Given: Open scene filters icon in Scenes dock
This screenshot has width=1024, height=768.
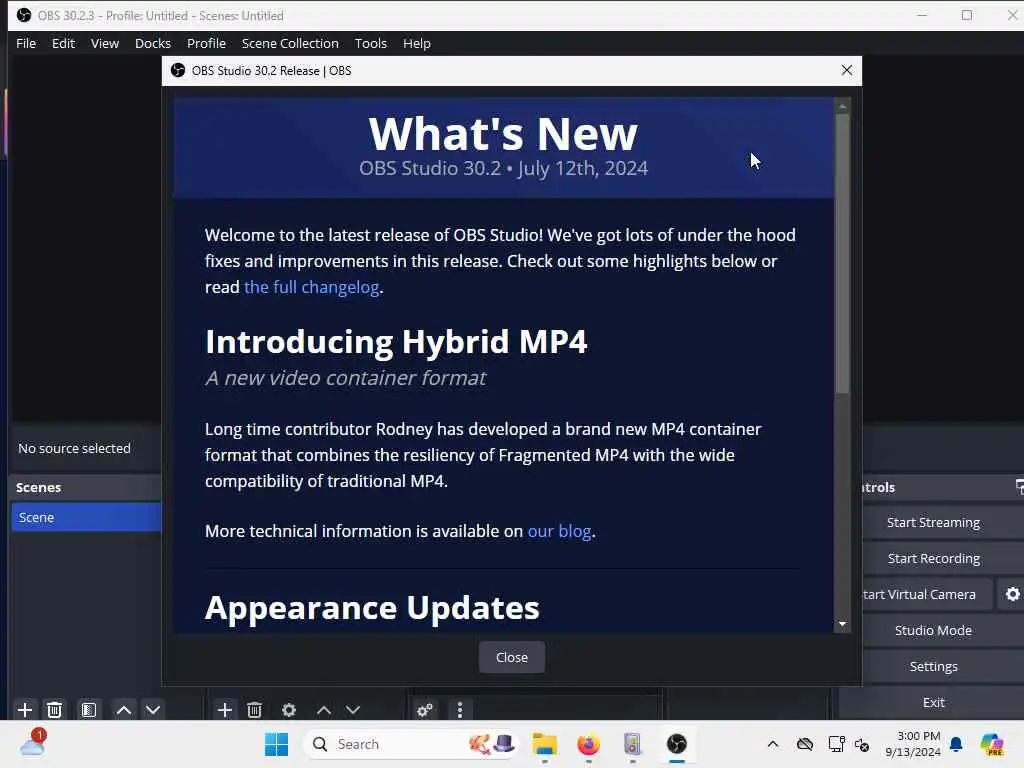Looking at the screenshot, I should pyautogui.click(x=89, y=709).
